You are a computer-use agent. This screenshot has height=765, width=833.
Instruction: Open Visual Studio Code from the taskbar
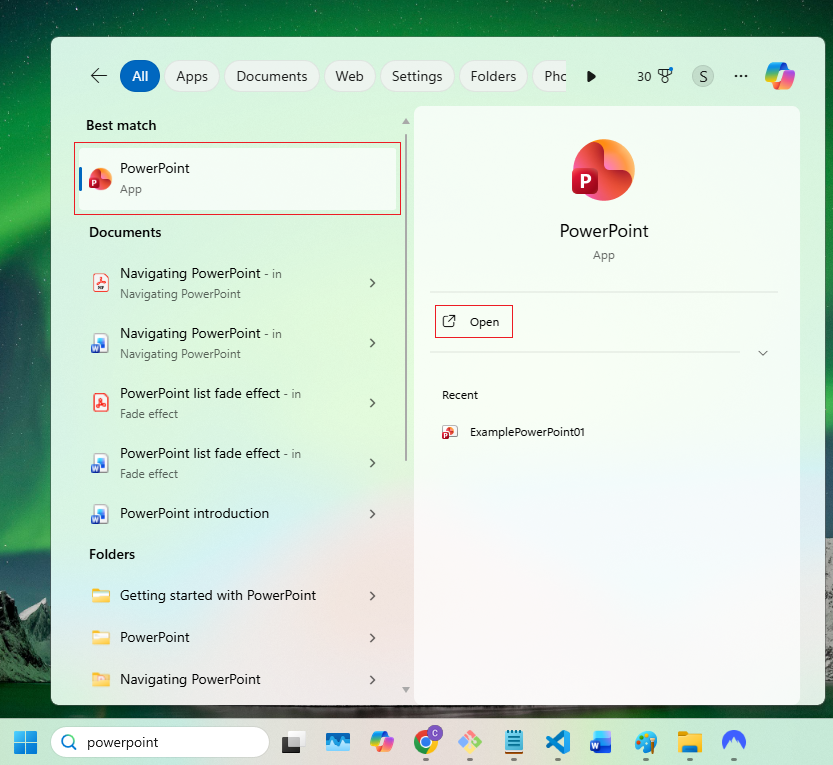click(x=557, y=742)
